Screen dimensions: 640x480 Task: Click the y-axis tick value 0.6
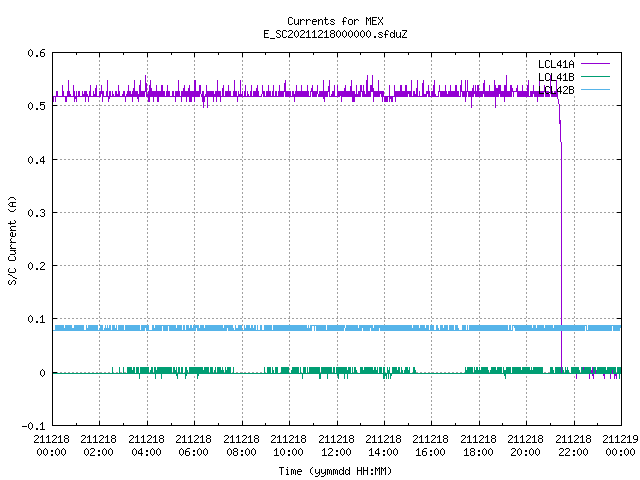(x=36, y=53)
